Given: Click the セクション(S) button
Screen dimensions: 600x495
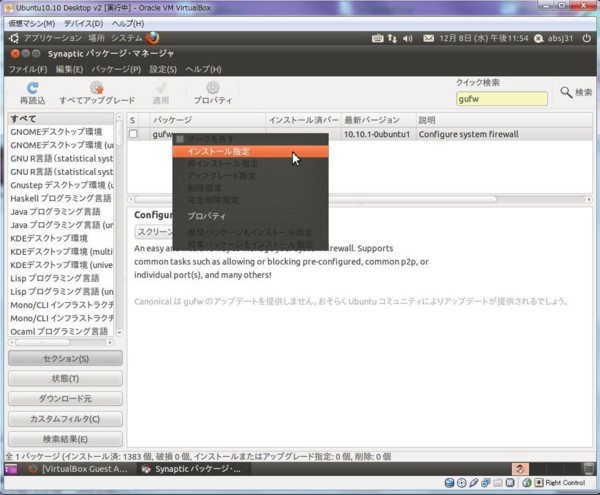Looking at the screenshot, I should pyautogui.click(x=65, y=358).
